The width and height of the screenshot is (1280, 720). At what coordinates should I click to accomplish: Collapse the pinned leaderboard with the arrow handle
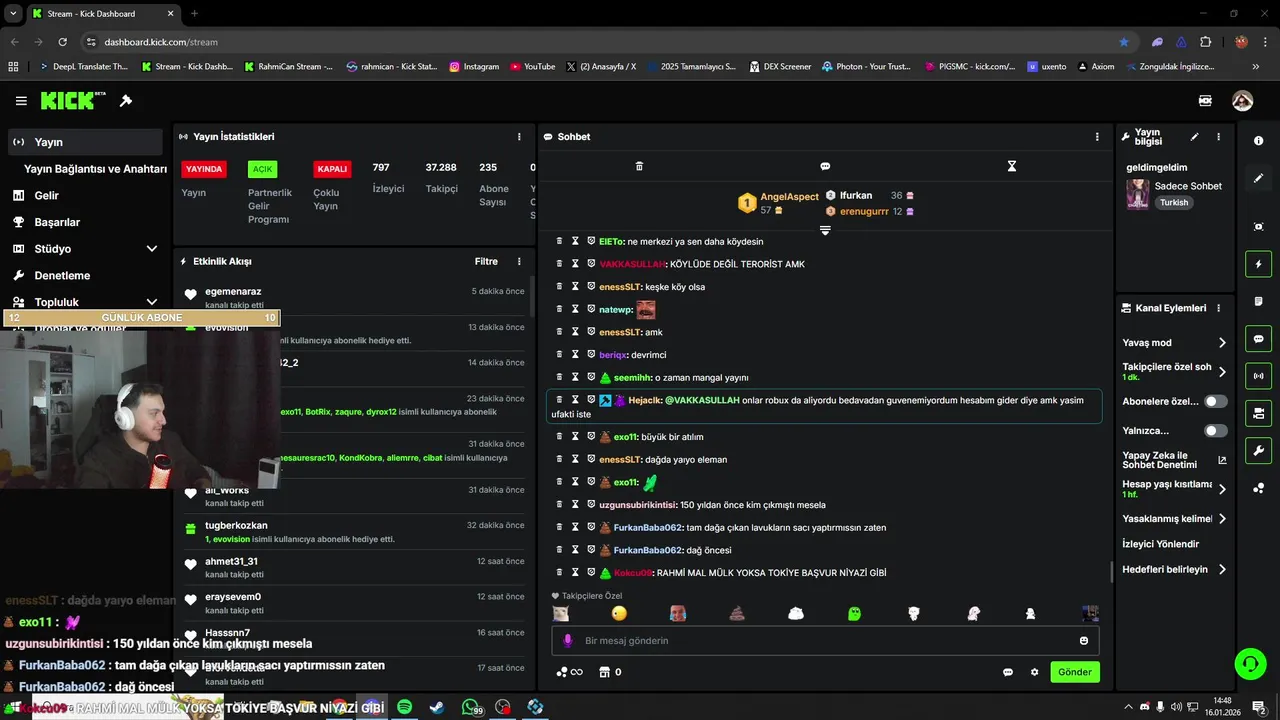click(825, 230)
